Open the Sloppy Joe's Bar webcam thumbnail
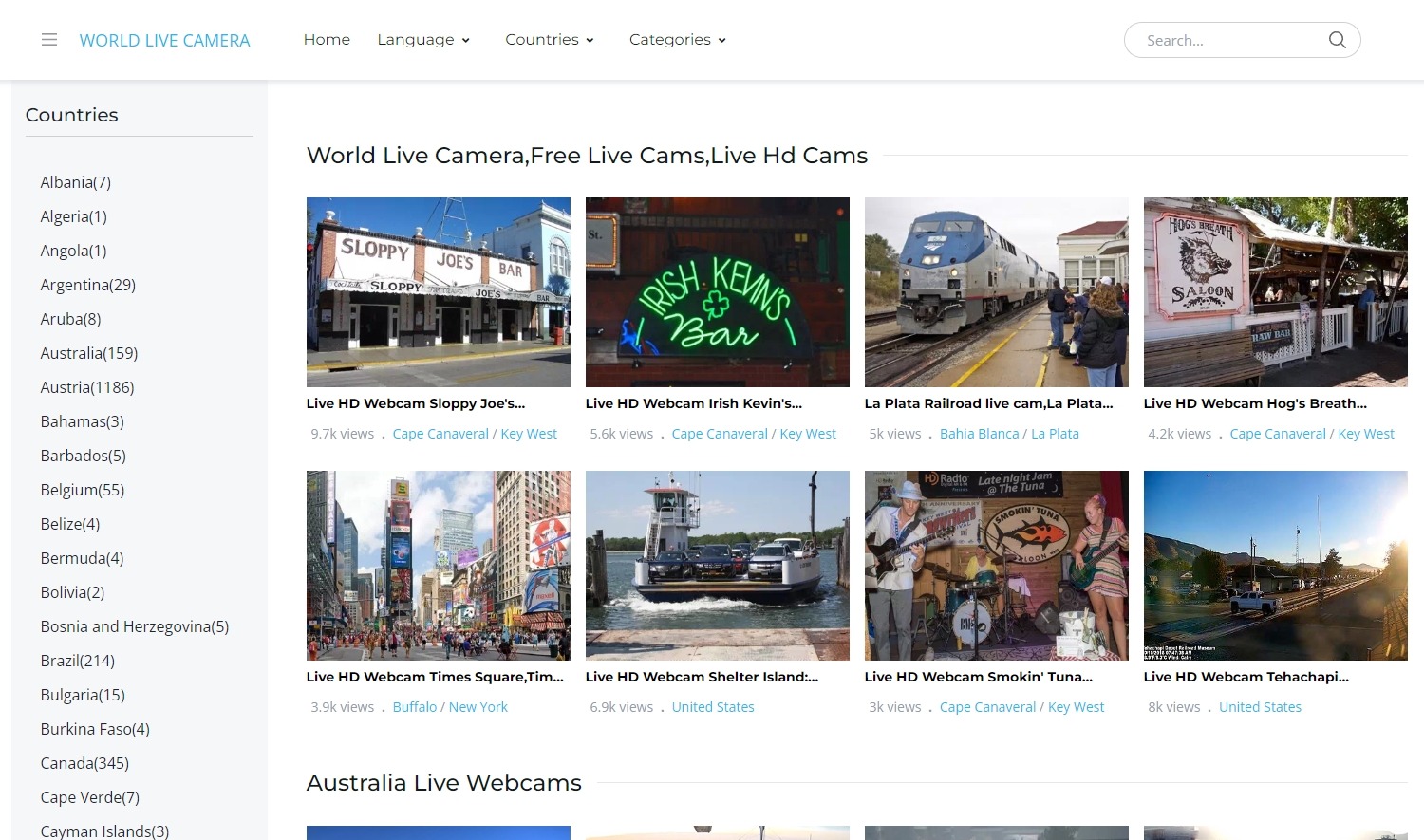This screenshot has width=1424, height=840. 438,292
